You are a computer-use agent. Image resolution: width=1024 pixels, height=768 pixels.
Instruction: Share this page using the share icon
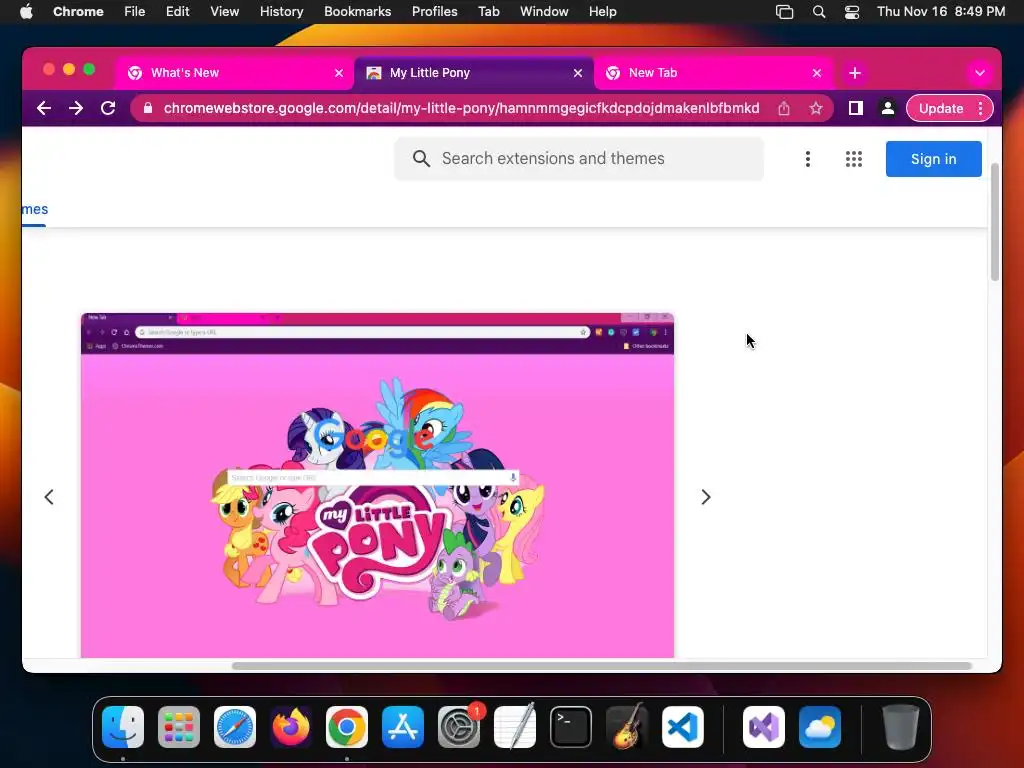tap(784, 108)
